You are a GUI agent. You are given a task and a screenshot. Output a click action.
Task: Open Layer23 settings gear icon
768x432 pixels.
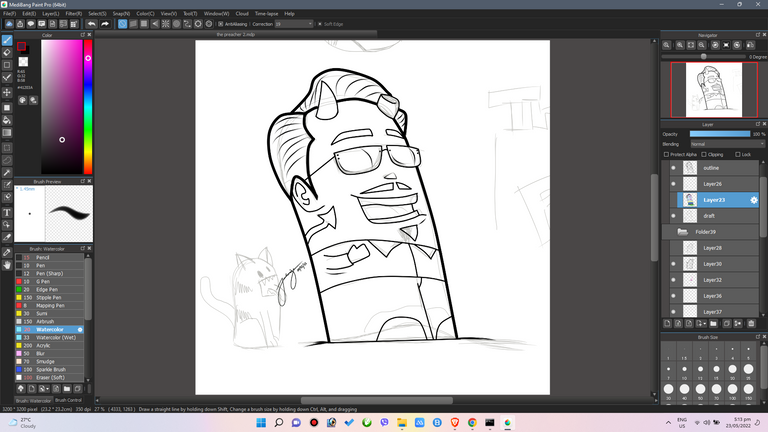click(x=753, y=200)
